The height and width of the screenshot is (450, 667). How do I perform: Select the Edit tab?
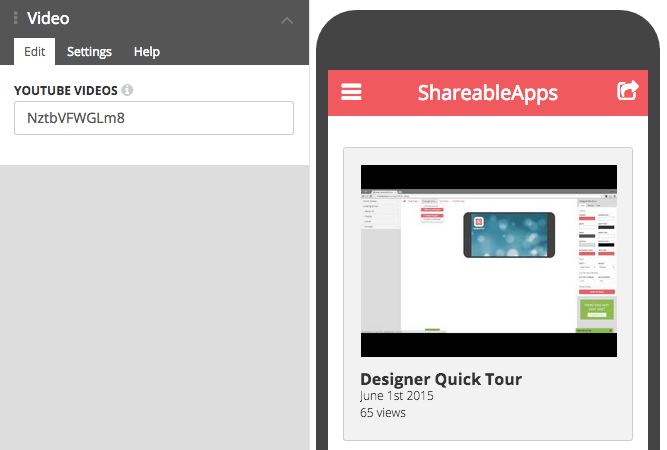pyautogui.click(x=34, y=51)
